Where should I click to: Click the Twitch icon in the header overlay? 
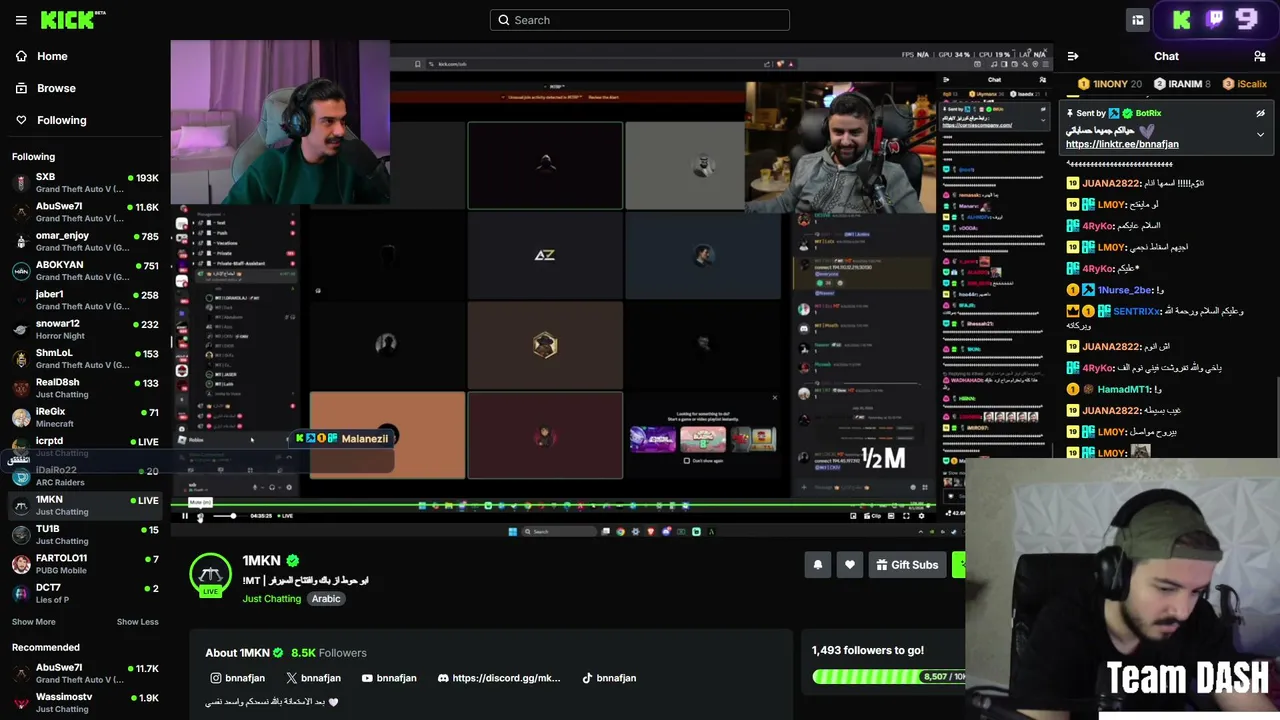[x=1216, y=19]
